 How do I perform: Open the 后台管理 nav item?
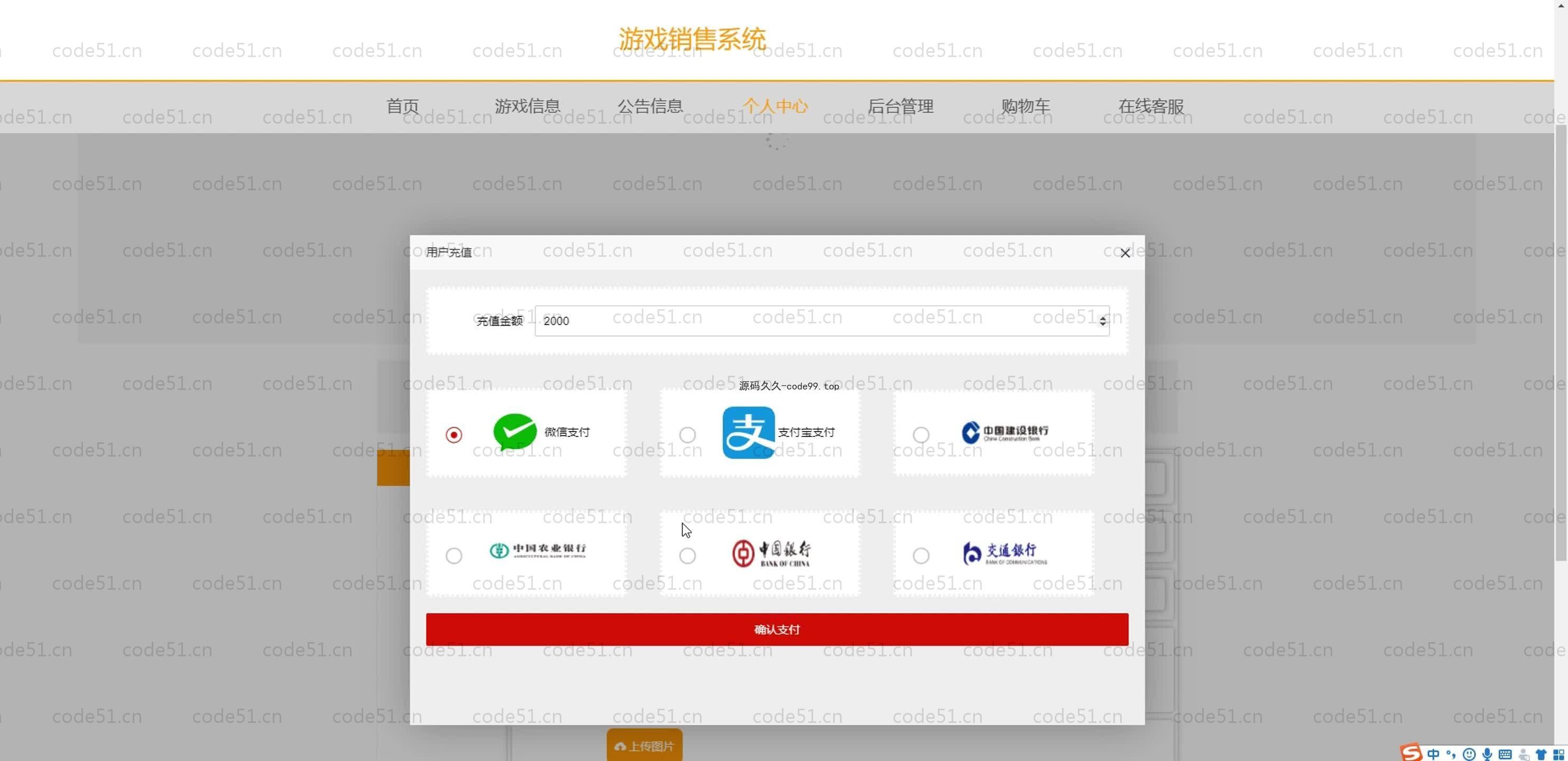900,106
